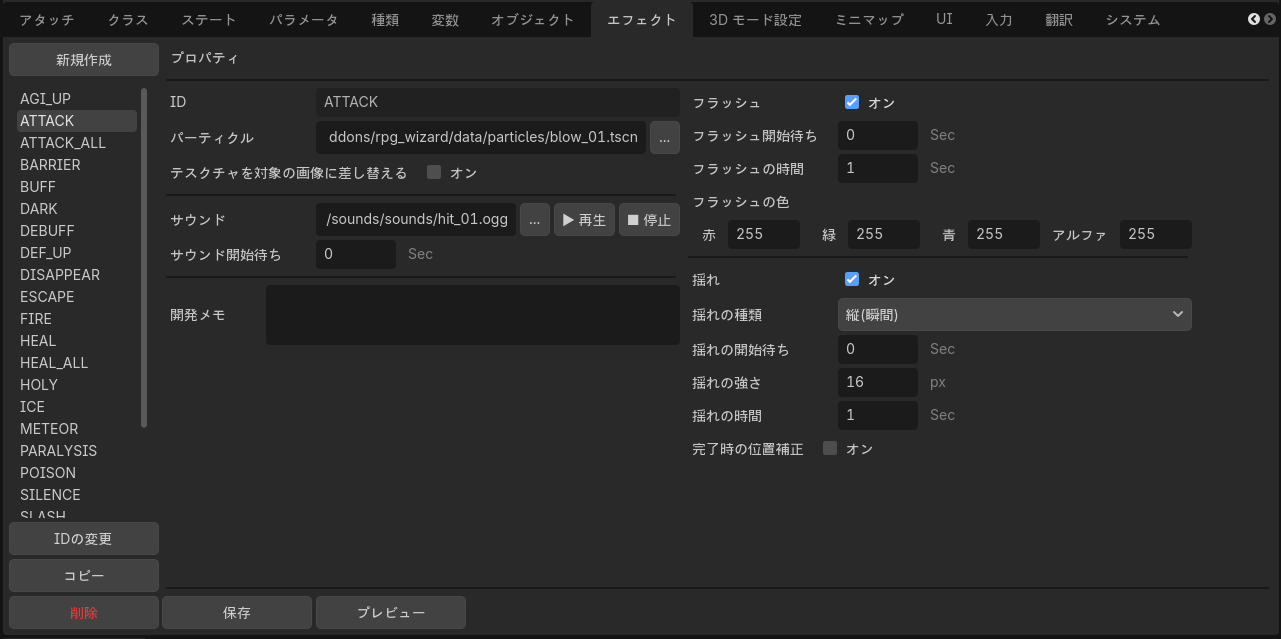Click the フラッシュ開始待ち value field
The height and width of the screenshot is (639, 1281).
(878, 135)
